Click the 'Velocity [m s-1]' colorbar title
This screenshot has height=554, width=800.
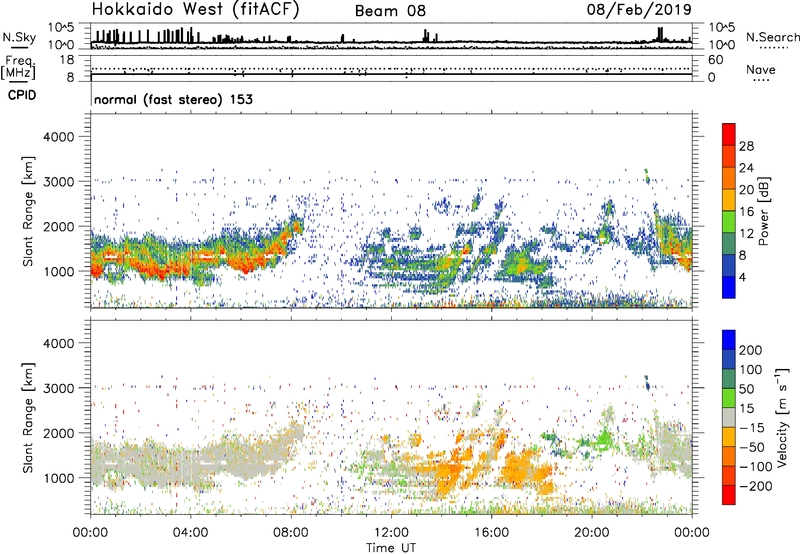pyautogui.click(x=781, y=417)
